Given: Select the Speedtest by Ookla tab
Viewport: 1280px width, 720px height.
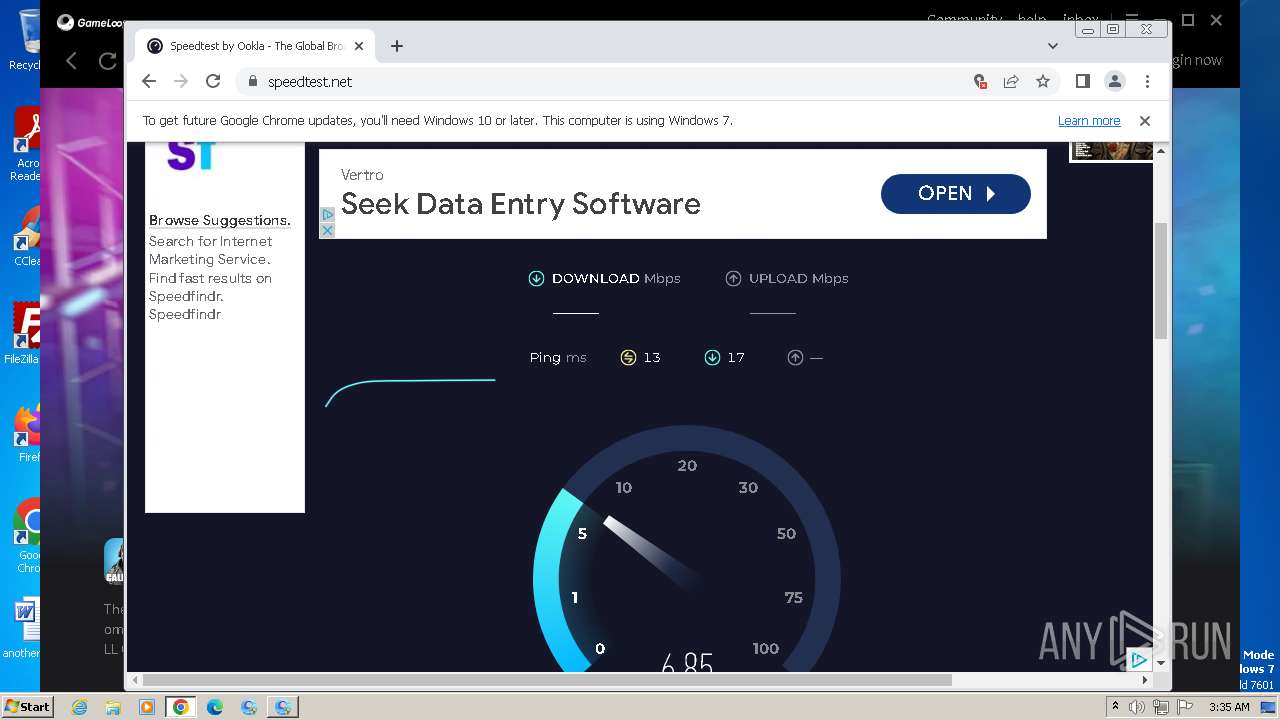Looking at the screenshot, I should point(255,46).
